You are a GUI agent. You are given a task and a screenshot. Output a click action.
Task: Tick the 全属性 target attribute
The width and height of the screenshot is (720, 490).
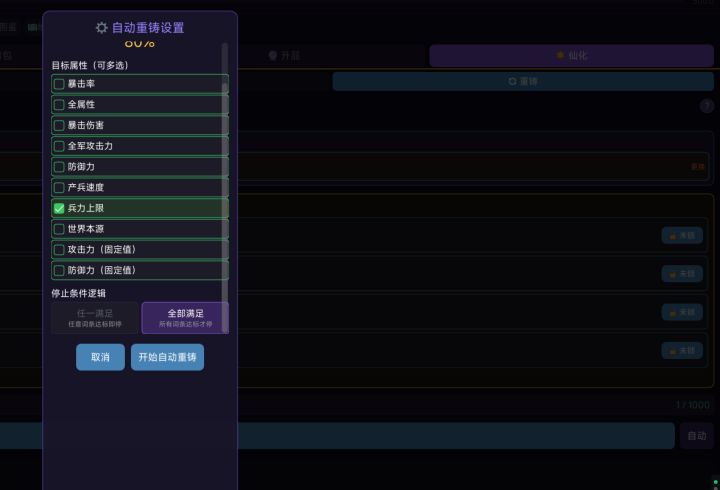click(x=59, y=105)
